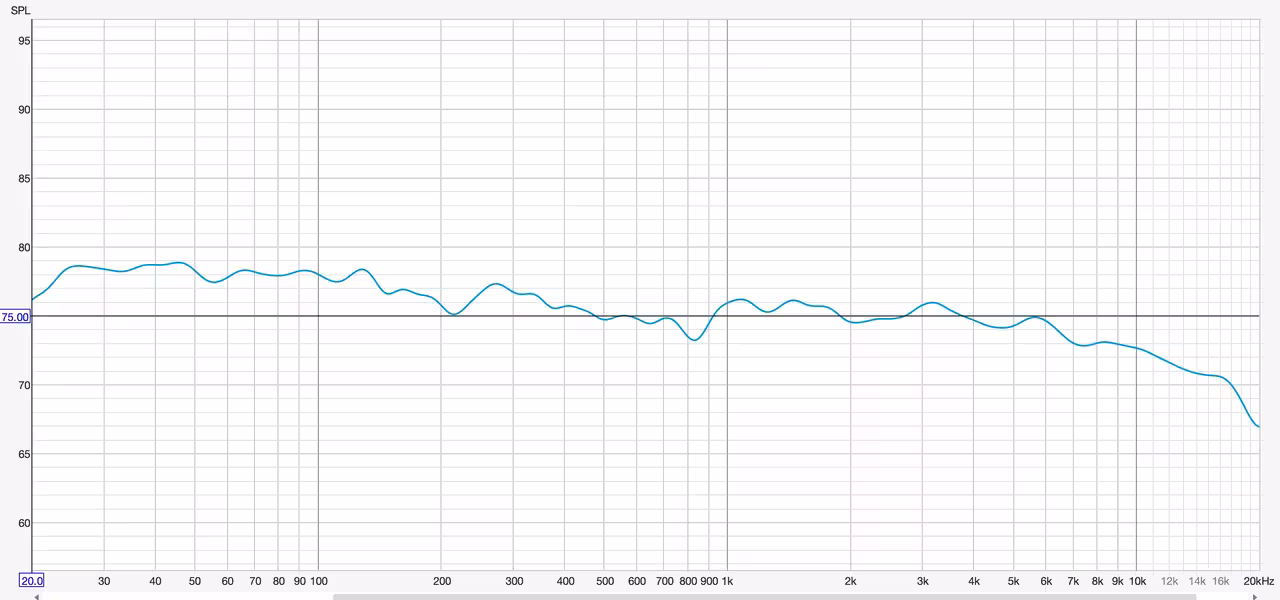Click the 40 label on frequency axis
This screenshot has height=600, width=1280.
pyautogui.click(x=155, y=581)
